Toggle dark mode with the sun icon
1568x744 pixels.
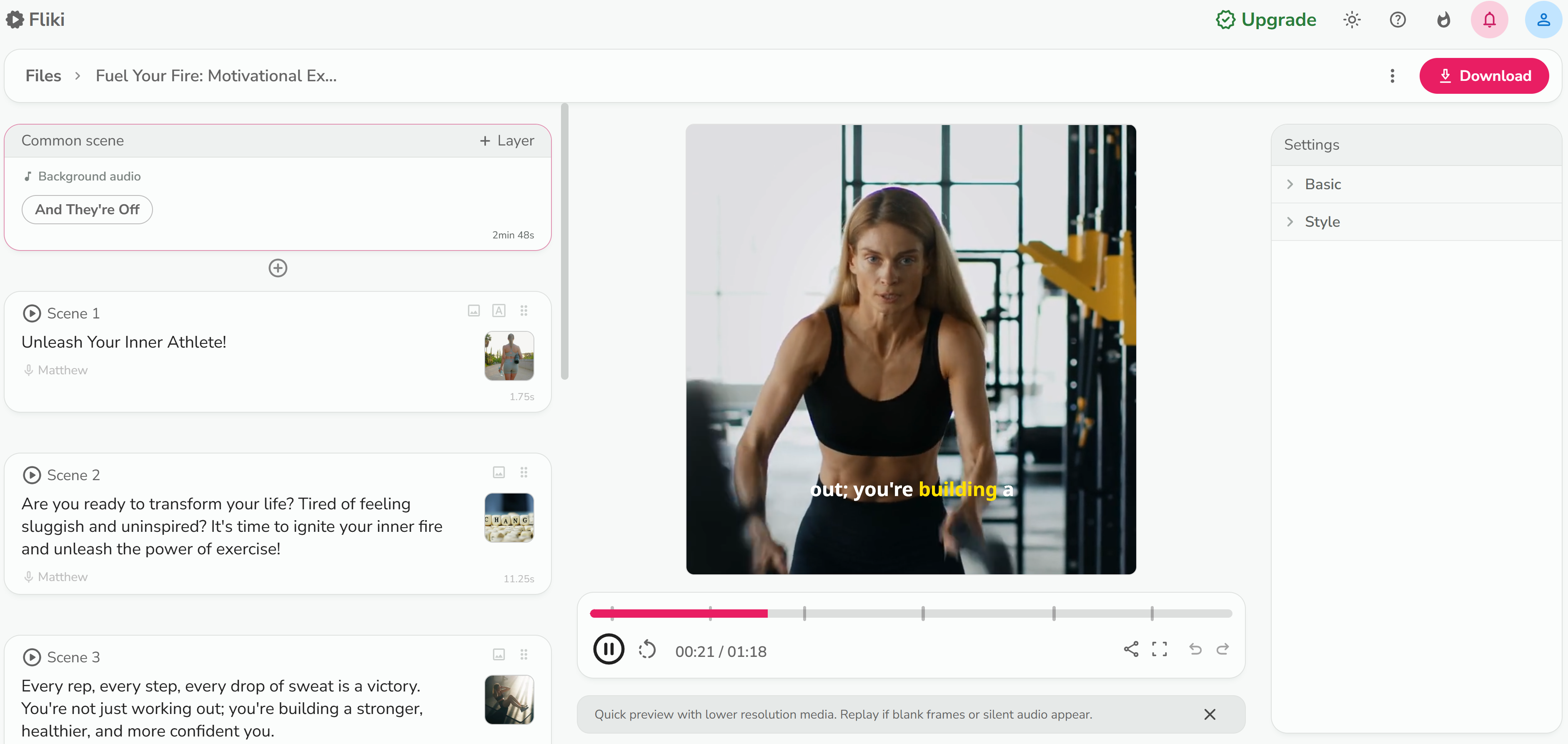coord(1352,20)
